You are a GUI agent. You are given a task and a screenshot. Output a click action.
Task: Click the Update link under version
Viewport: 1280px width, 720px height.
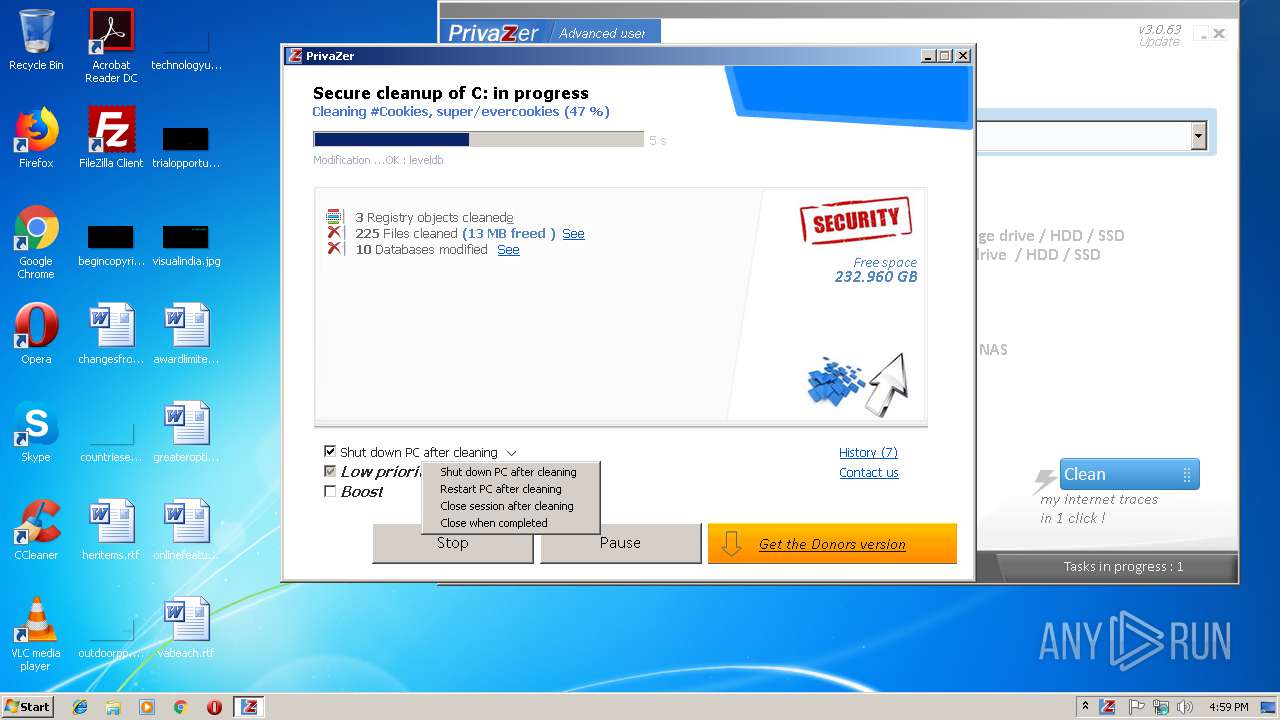(1159, 42)
